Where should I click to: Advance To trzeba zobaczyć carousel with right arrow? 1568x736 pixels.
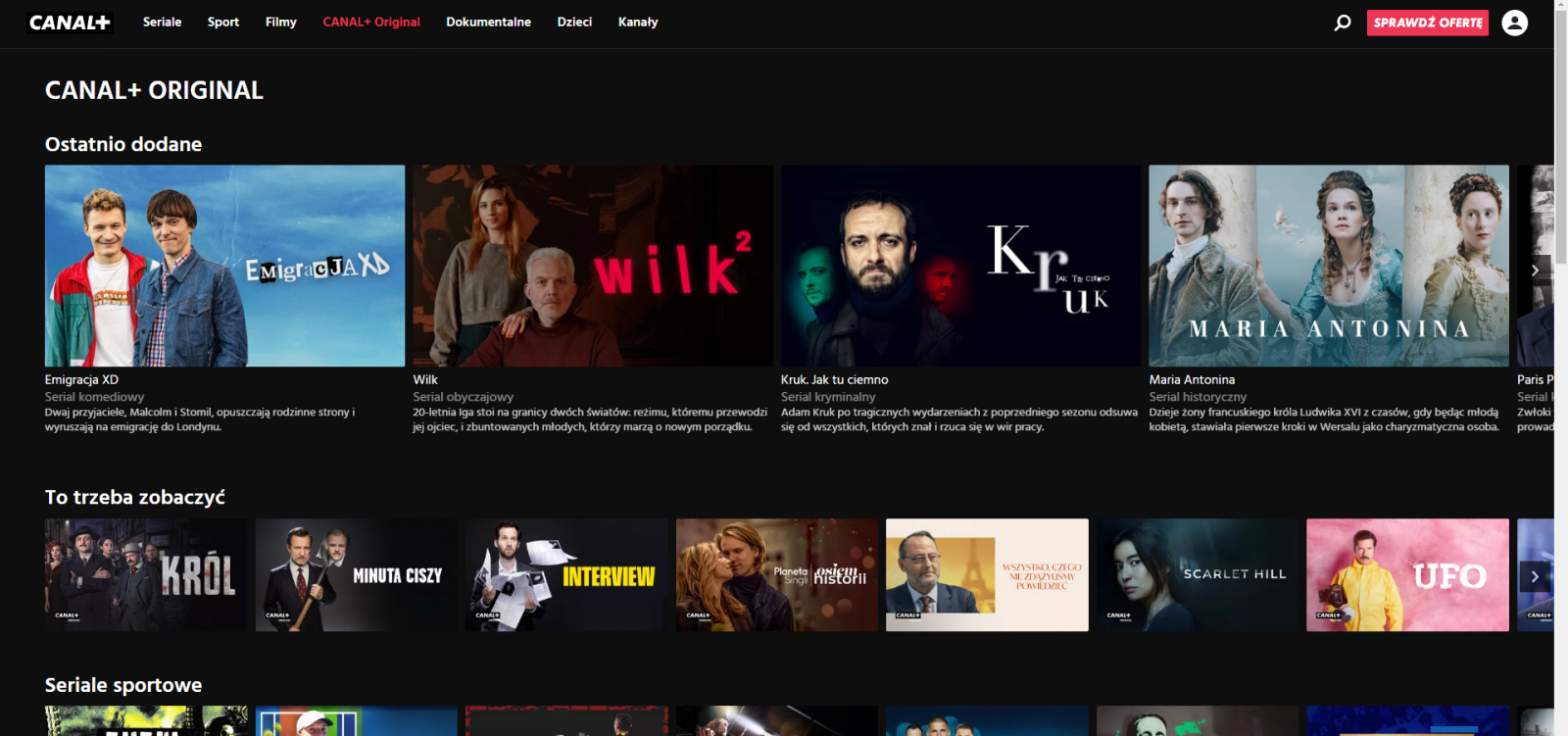[x=1535, y=577]
